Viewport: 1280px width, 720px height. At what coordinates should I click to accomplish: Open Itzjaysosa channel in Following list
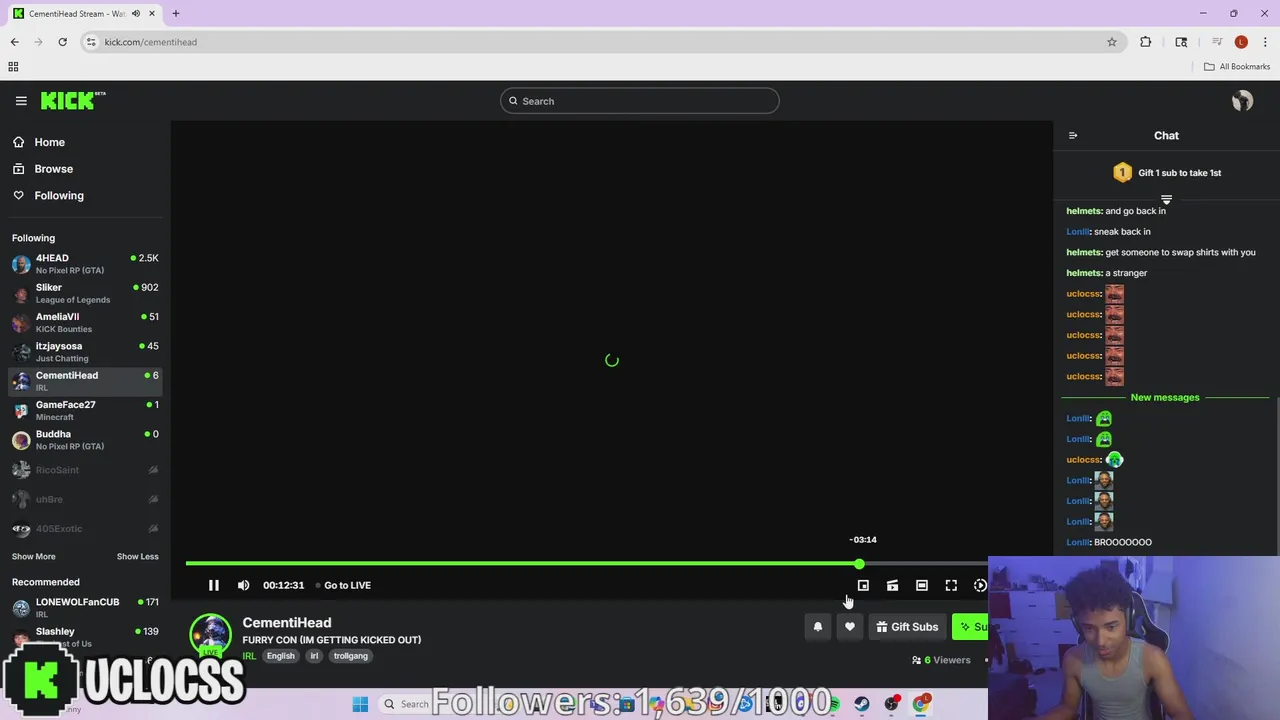(x=85, y=352)
